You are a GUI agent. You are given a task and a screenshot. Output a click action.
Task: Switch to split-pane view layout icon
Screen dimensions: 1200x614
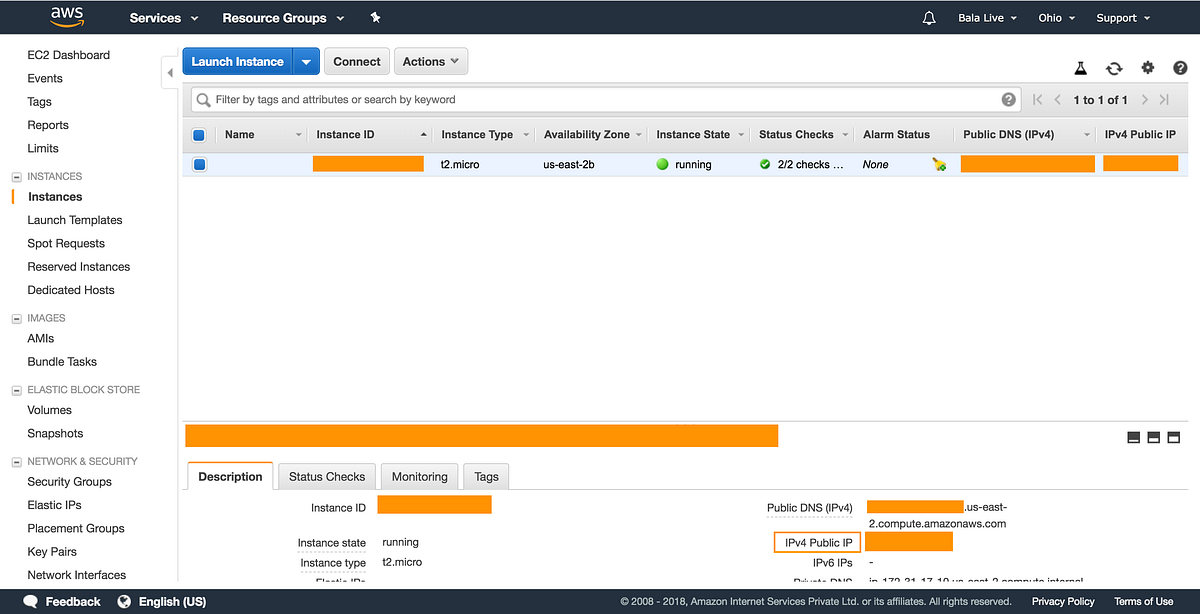pyautogui.click(x=1153, y=437)
